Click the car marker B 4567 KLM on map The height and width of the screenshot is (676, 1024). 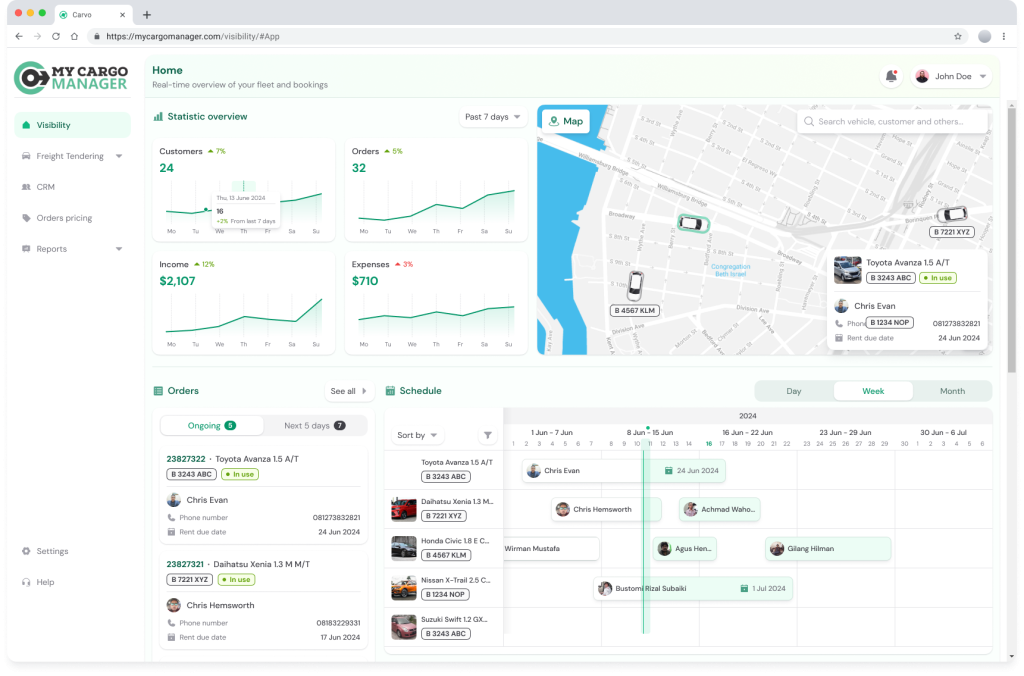[635, 286]
